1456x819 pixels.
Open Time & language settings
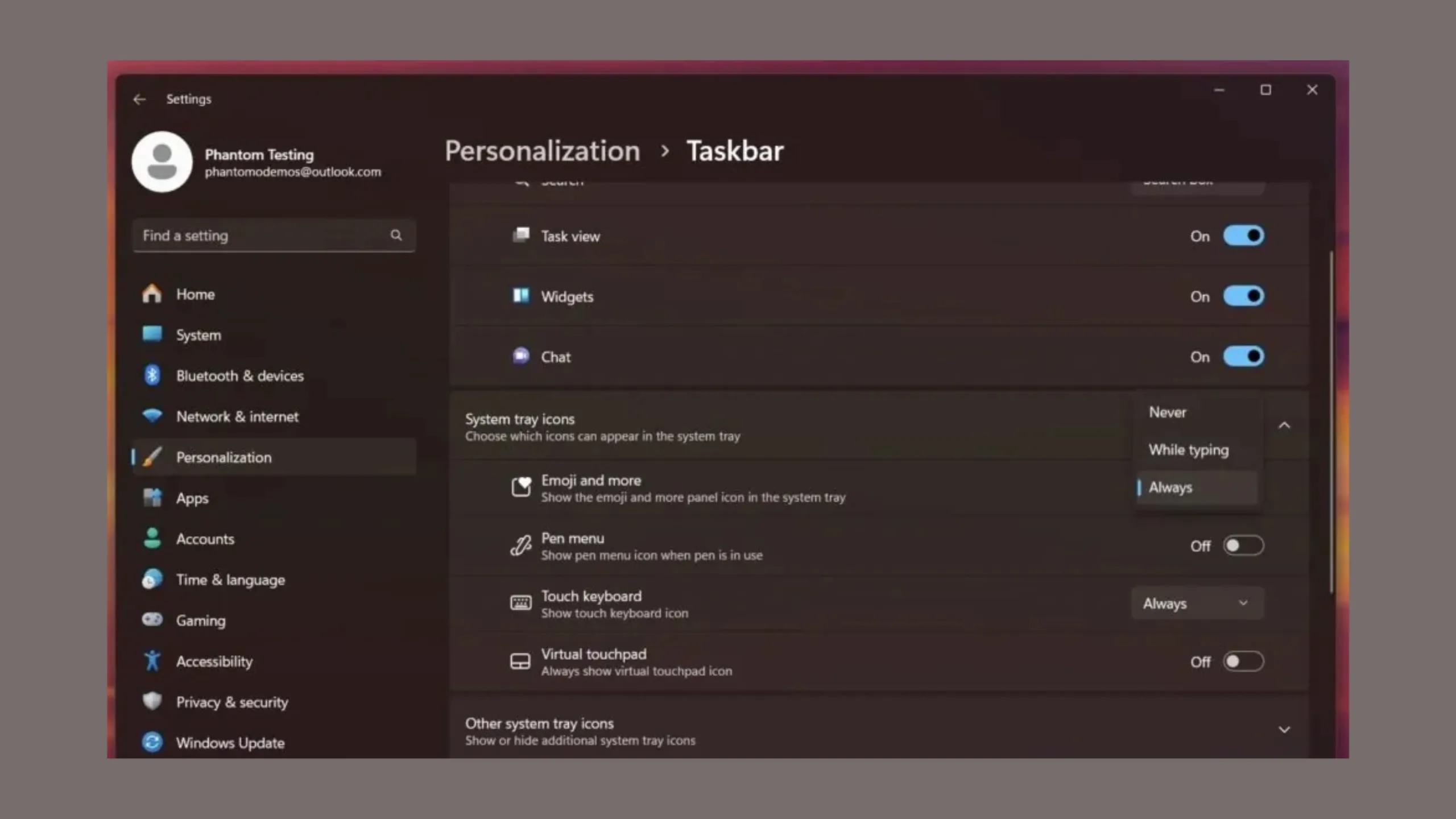click(x=274, y=580)
